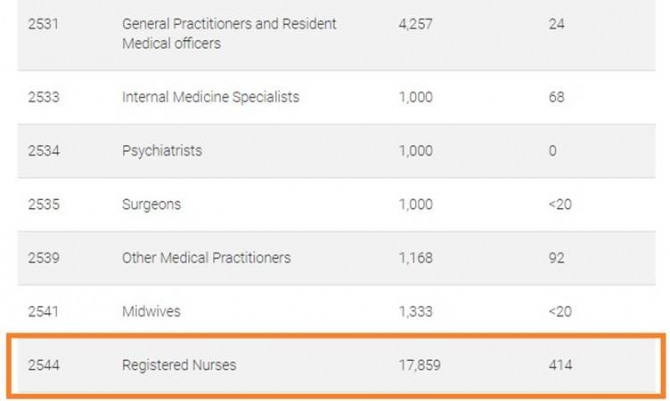Click the 1,168 value
Image resolution: width=670 pixels, height=401 pixels.
(x=415, y=257)
